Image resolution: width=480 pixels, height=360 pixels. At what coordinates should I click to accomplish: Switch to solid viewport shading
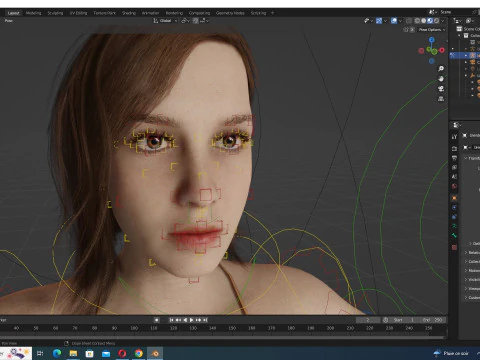tap(424, 21)
